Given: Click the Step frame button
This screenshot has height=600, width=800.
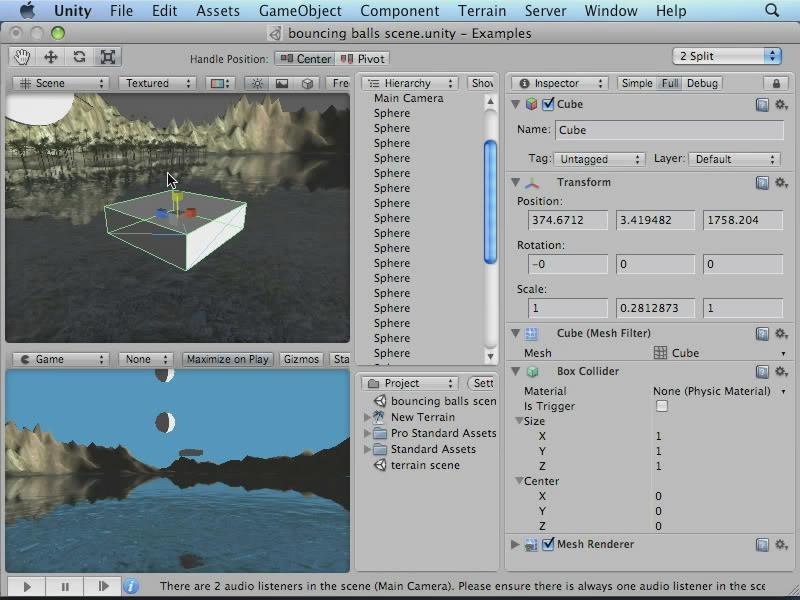Looking at the screenshot, I should [103, 587].
